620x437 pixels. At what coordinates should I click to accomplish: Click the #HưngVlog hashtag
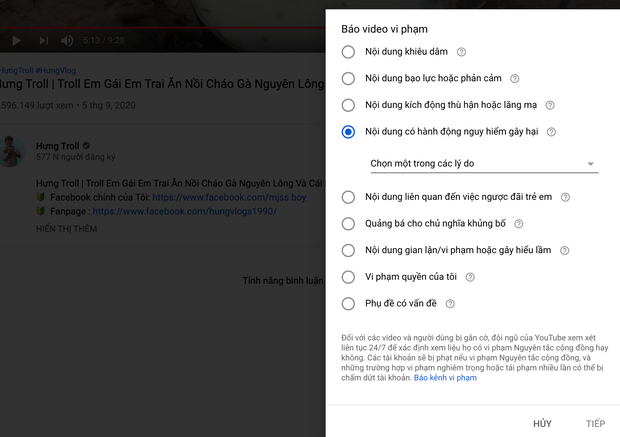[56, 70]
